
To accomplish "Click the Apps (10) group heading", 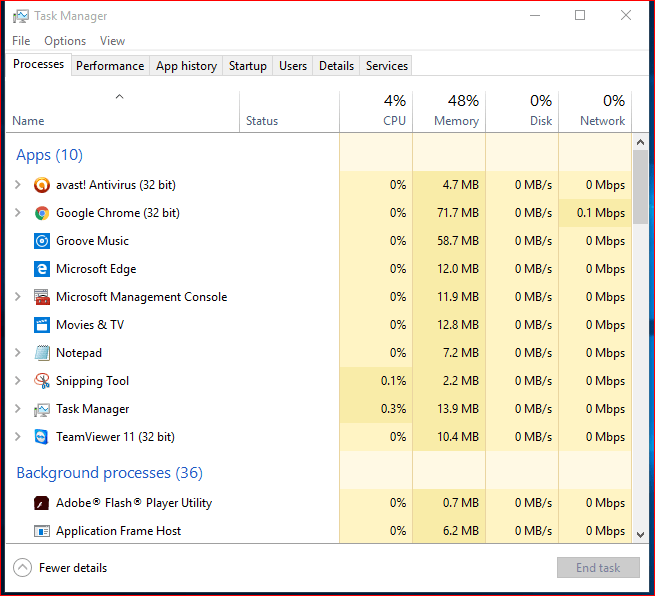I will point(49,155).
